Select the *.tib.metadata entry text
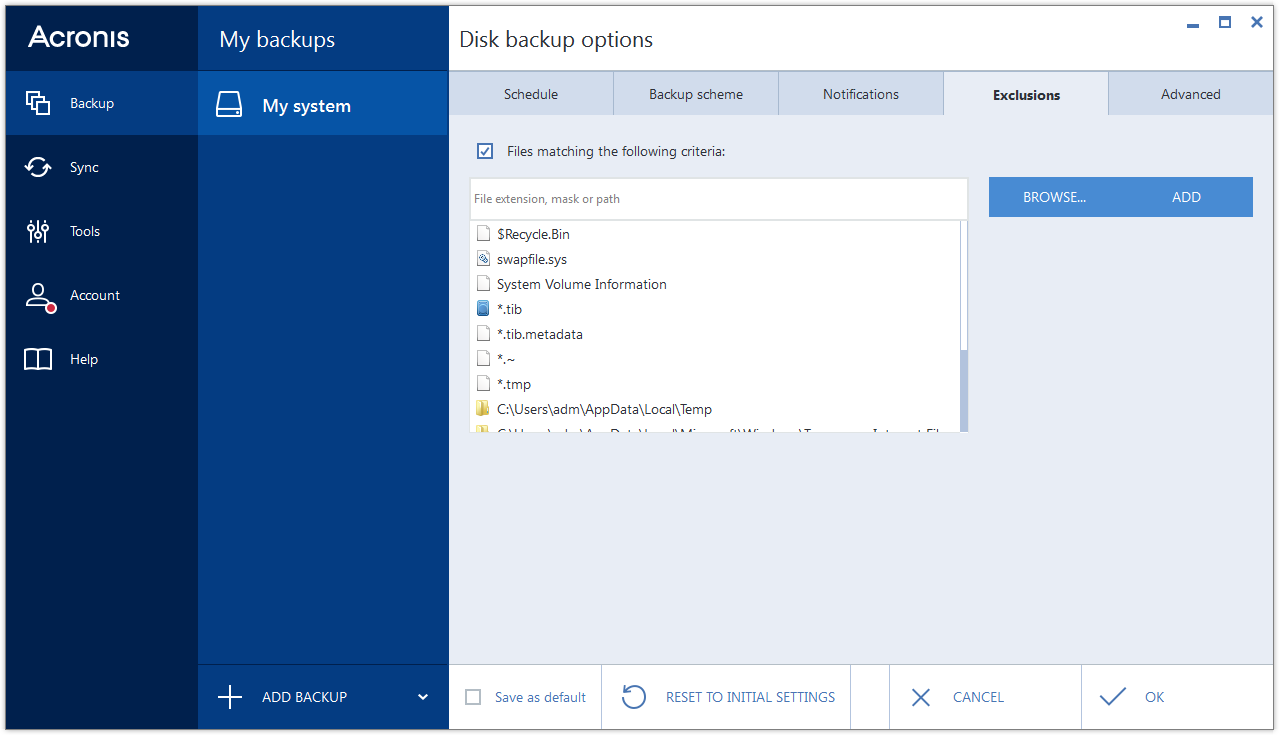Viewport: 1279px width, 735px height. (x=540, y=334)
